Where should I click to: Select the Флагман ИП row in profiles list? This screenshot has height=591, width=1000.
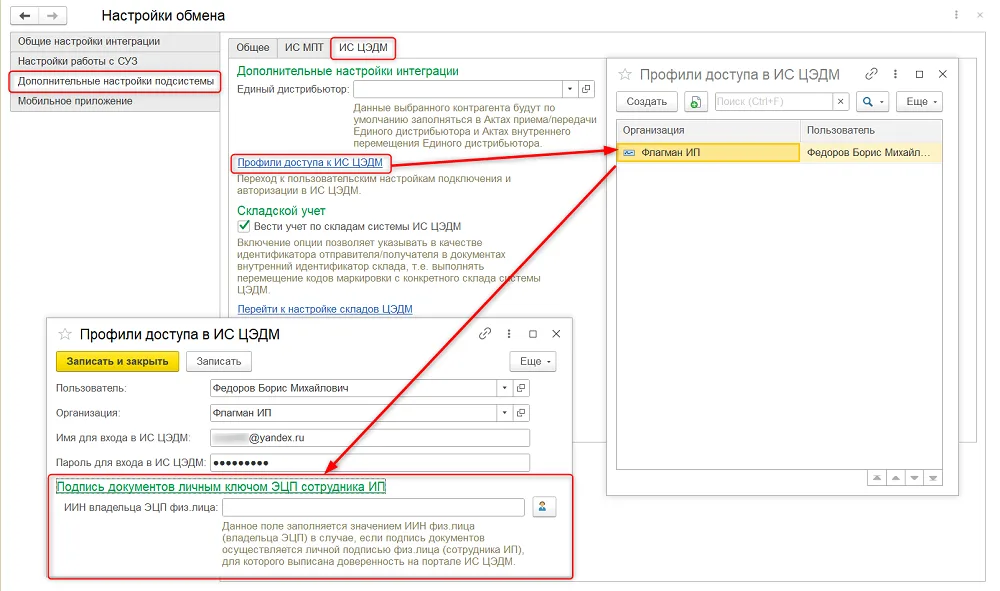tap(779, 152)
